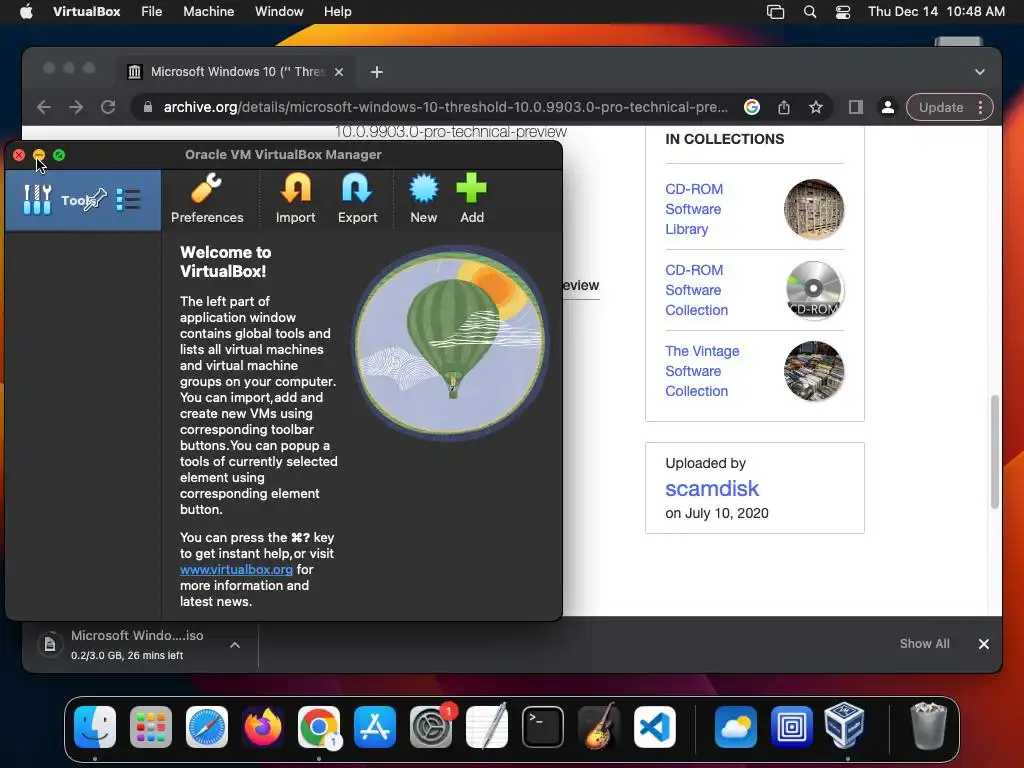Screen dimensions: 1024x768
Task: Open VirtualBox from the Dock
Action: pos(844,726)
